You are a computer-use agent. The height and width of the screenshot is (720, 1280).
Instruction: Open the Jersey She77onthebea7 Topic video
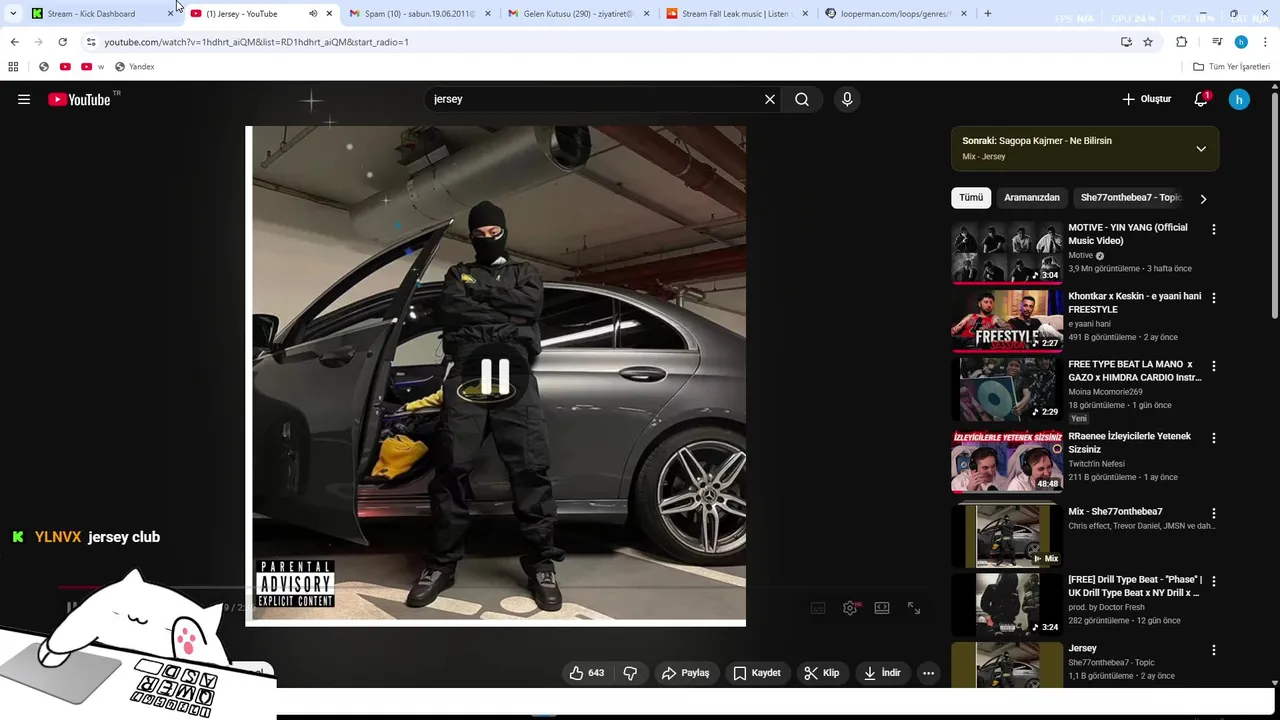[1082, 648]
